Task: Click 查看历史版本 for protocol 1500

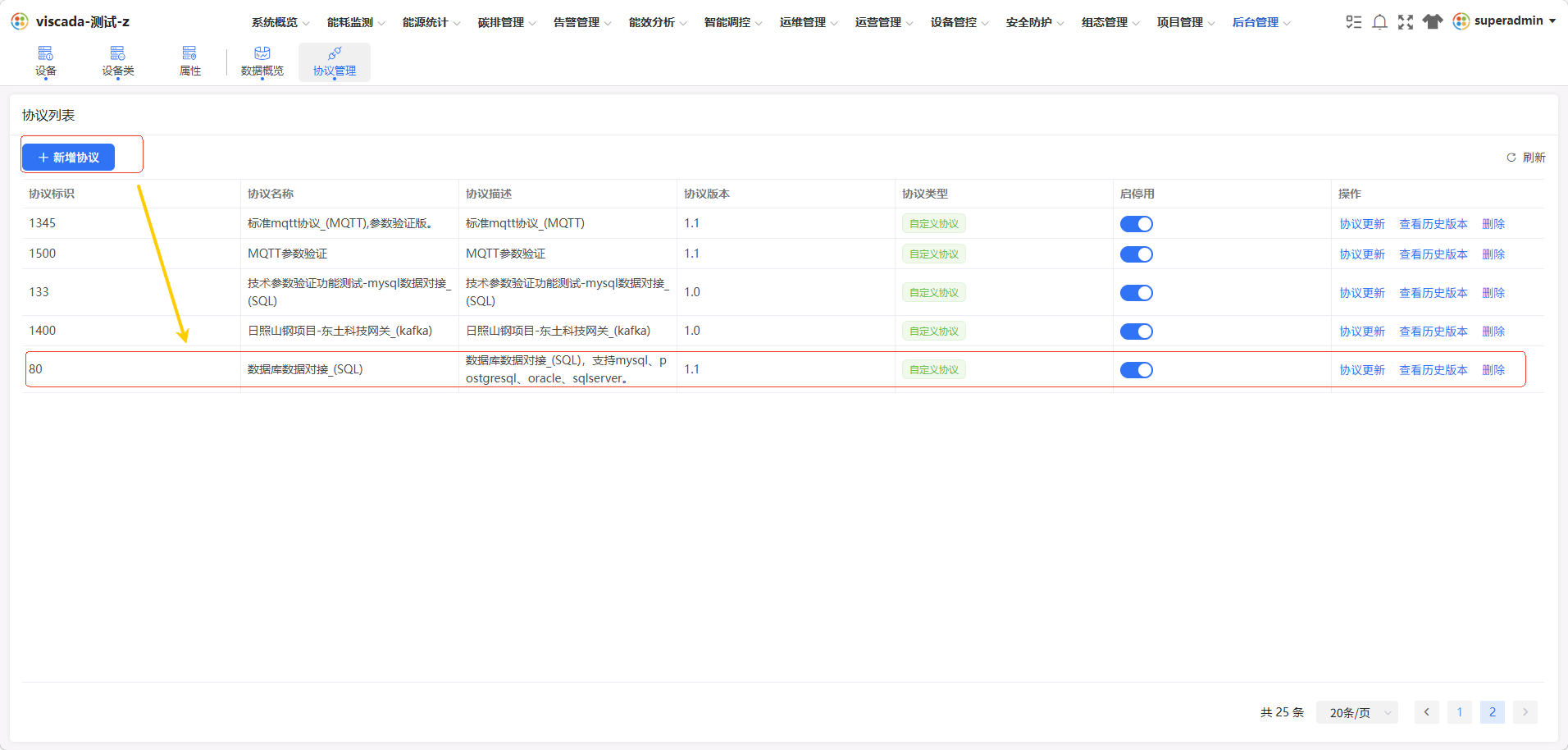Action: tap(1434, 254)
